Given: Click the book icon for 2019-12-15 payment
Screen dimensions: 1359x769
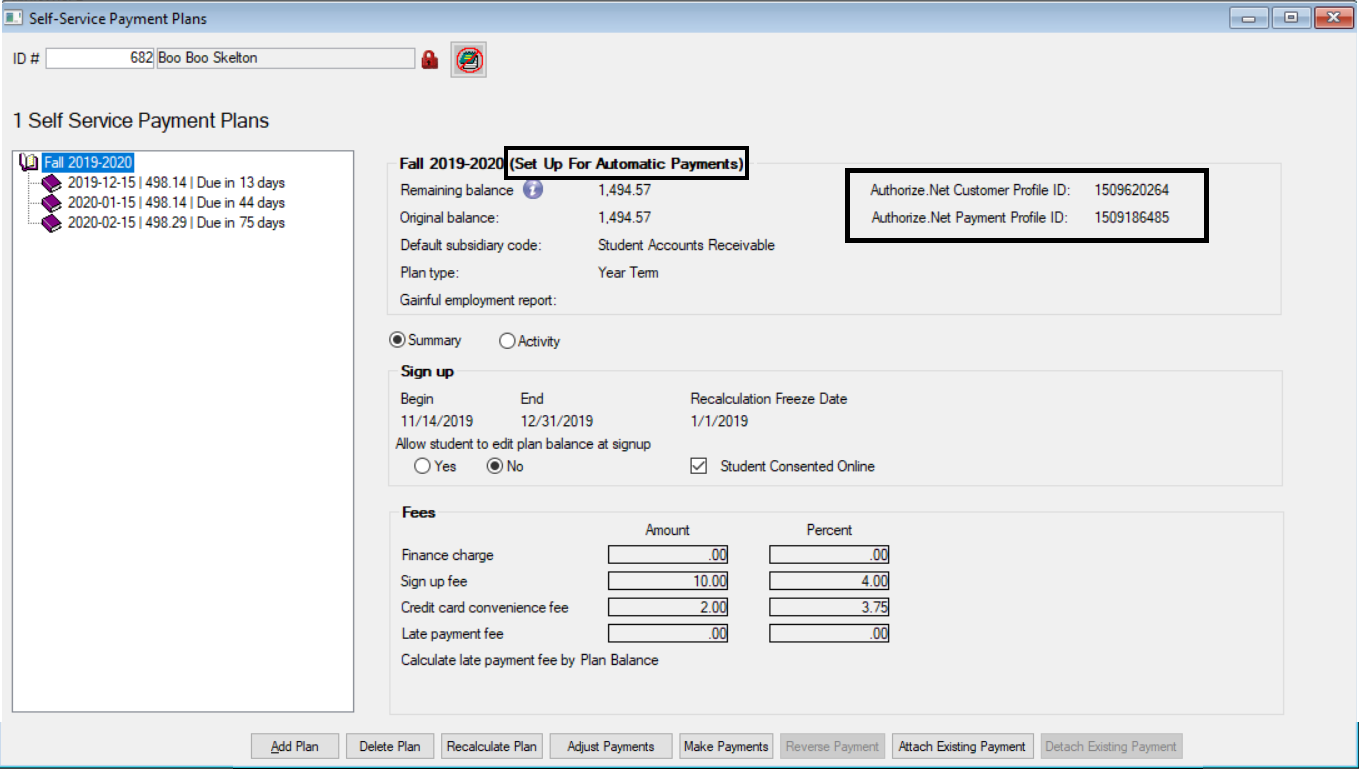Looking at the screenshot, I should [51, 183].
